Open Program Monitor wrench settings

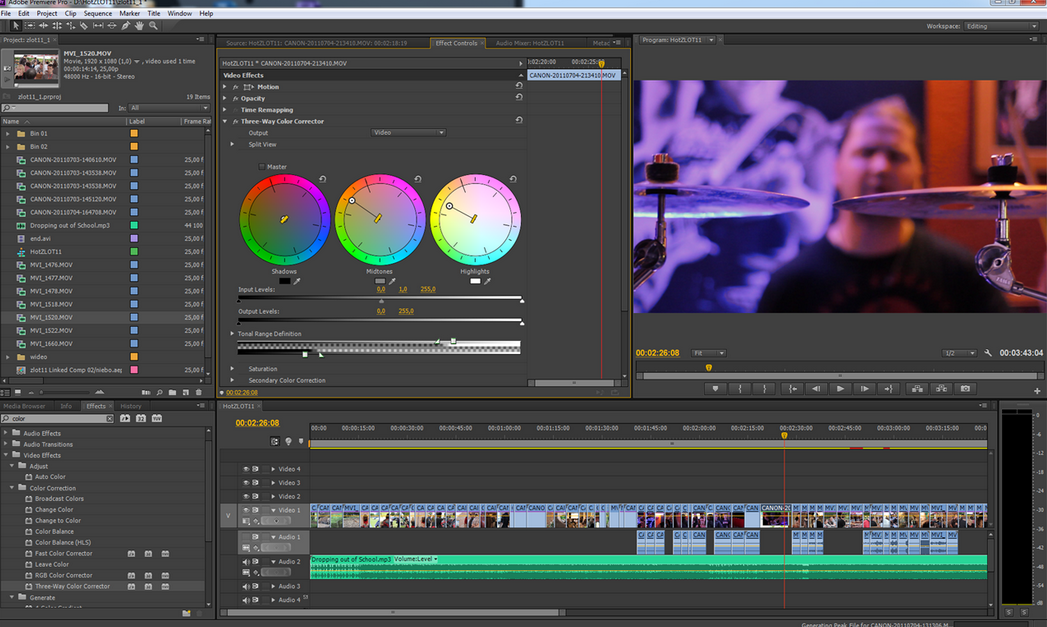[988, 353]
